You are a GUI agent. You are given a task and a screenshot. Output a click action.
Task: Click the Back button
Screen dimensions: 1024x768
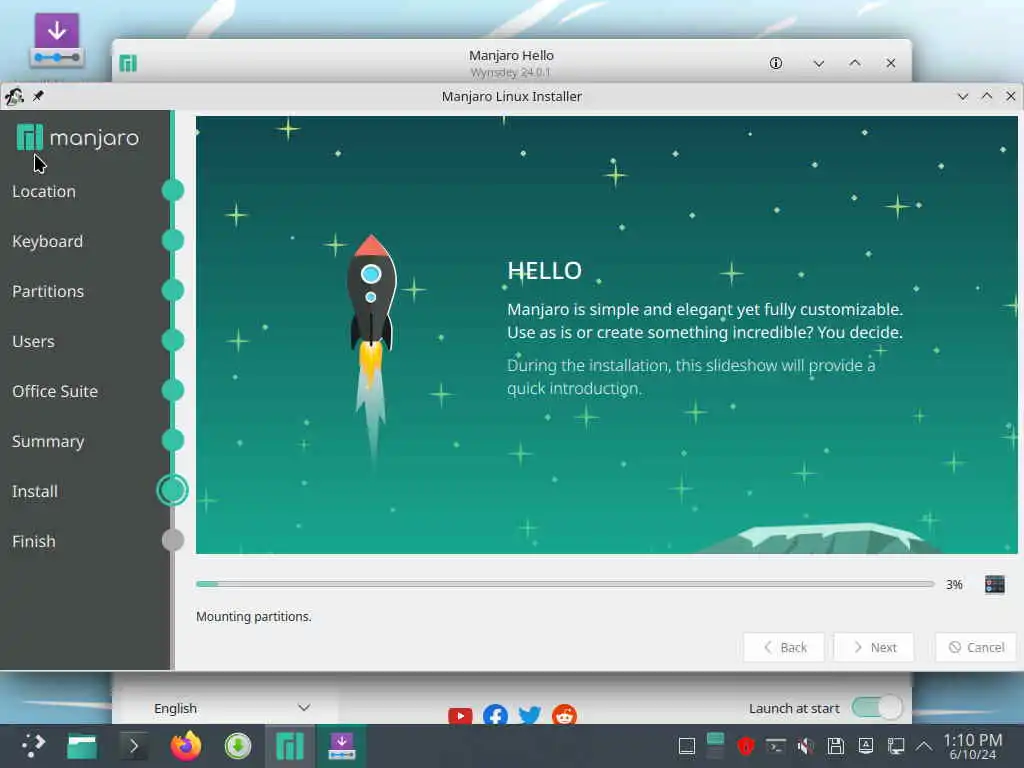point(784,647)
